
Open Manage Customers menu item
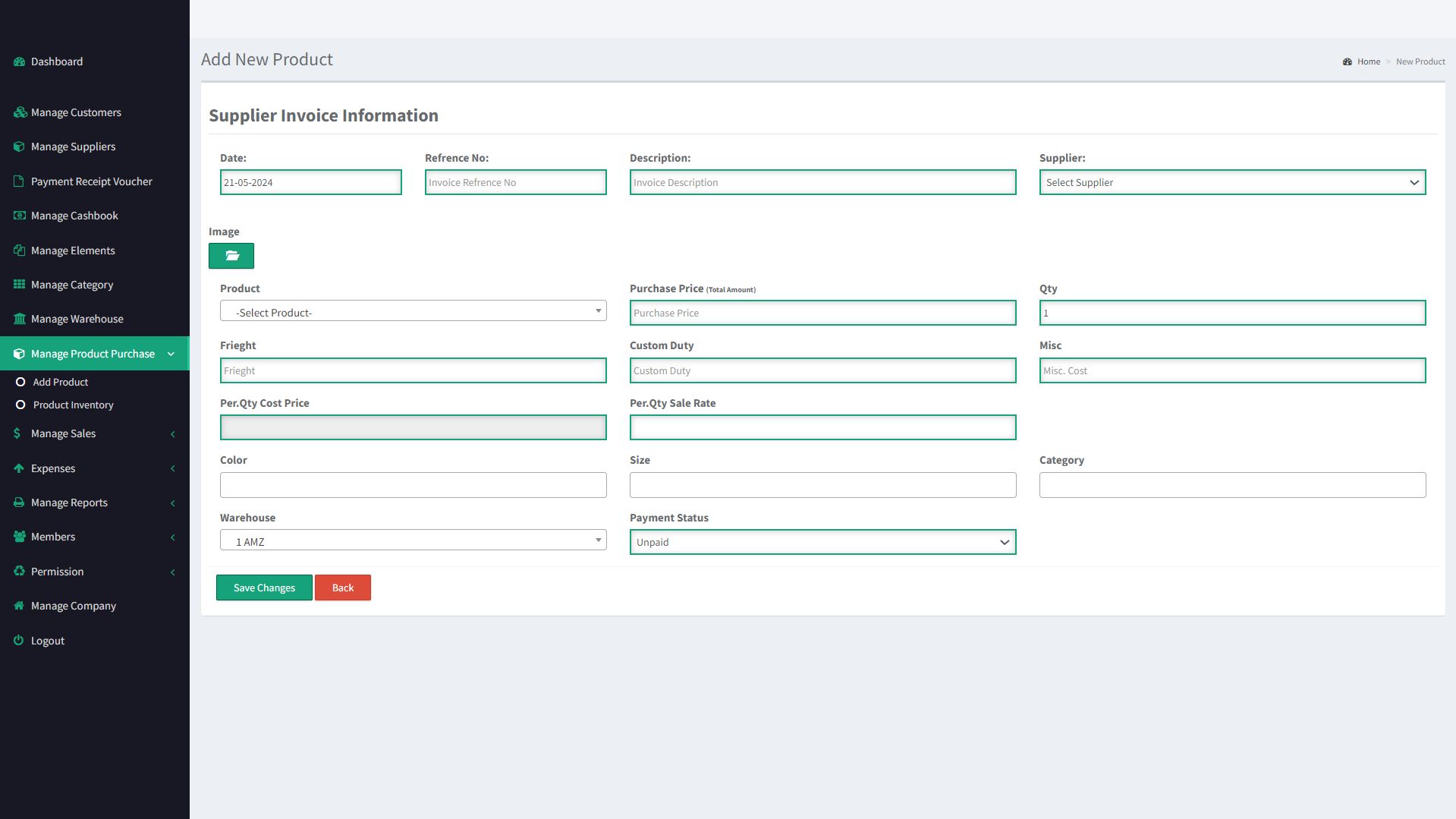click(x=95, y=112)
